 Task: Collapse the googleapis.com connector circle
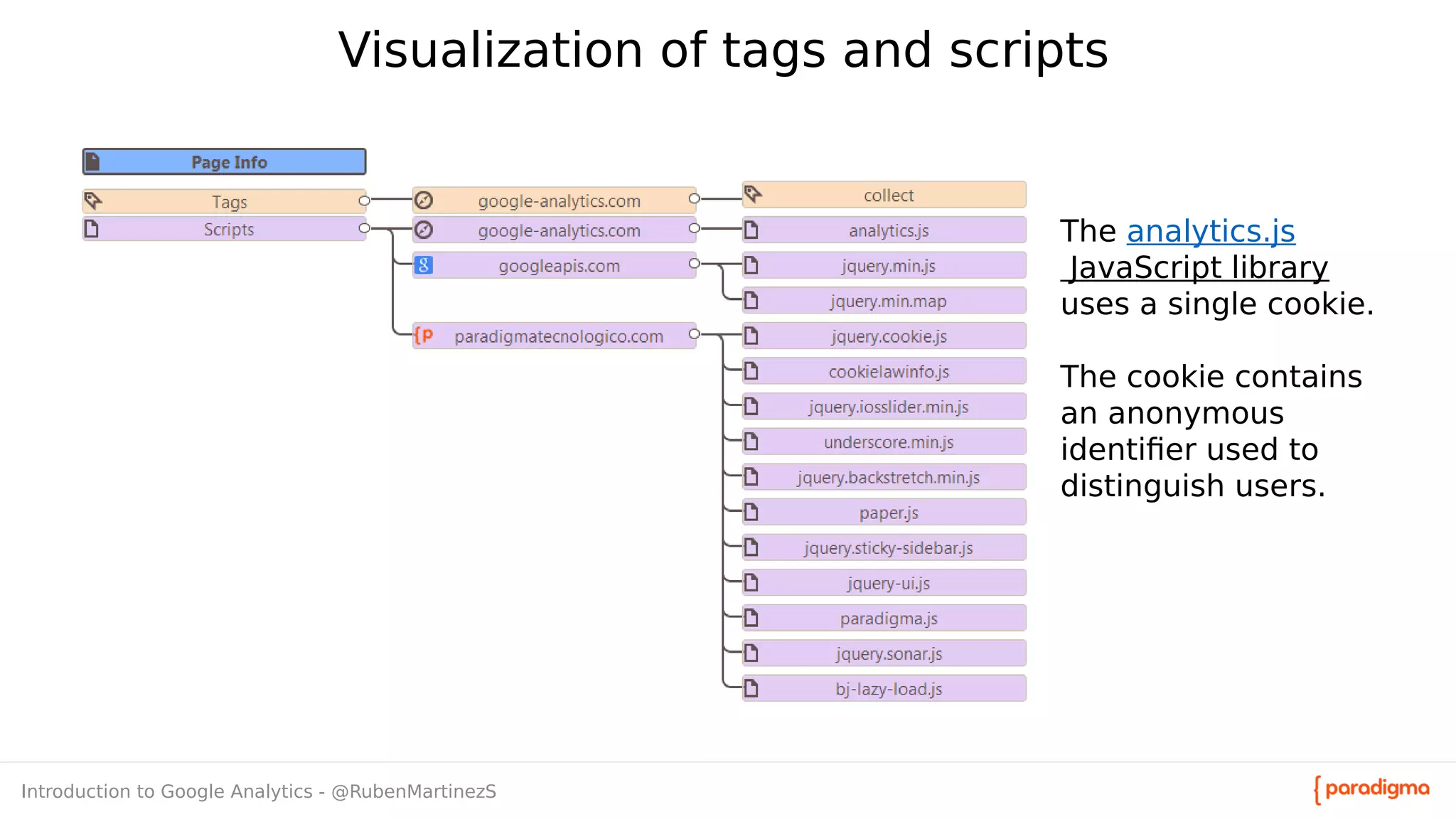click(694, 264)
